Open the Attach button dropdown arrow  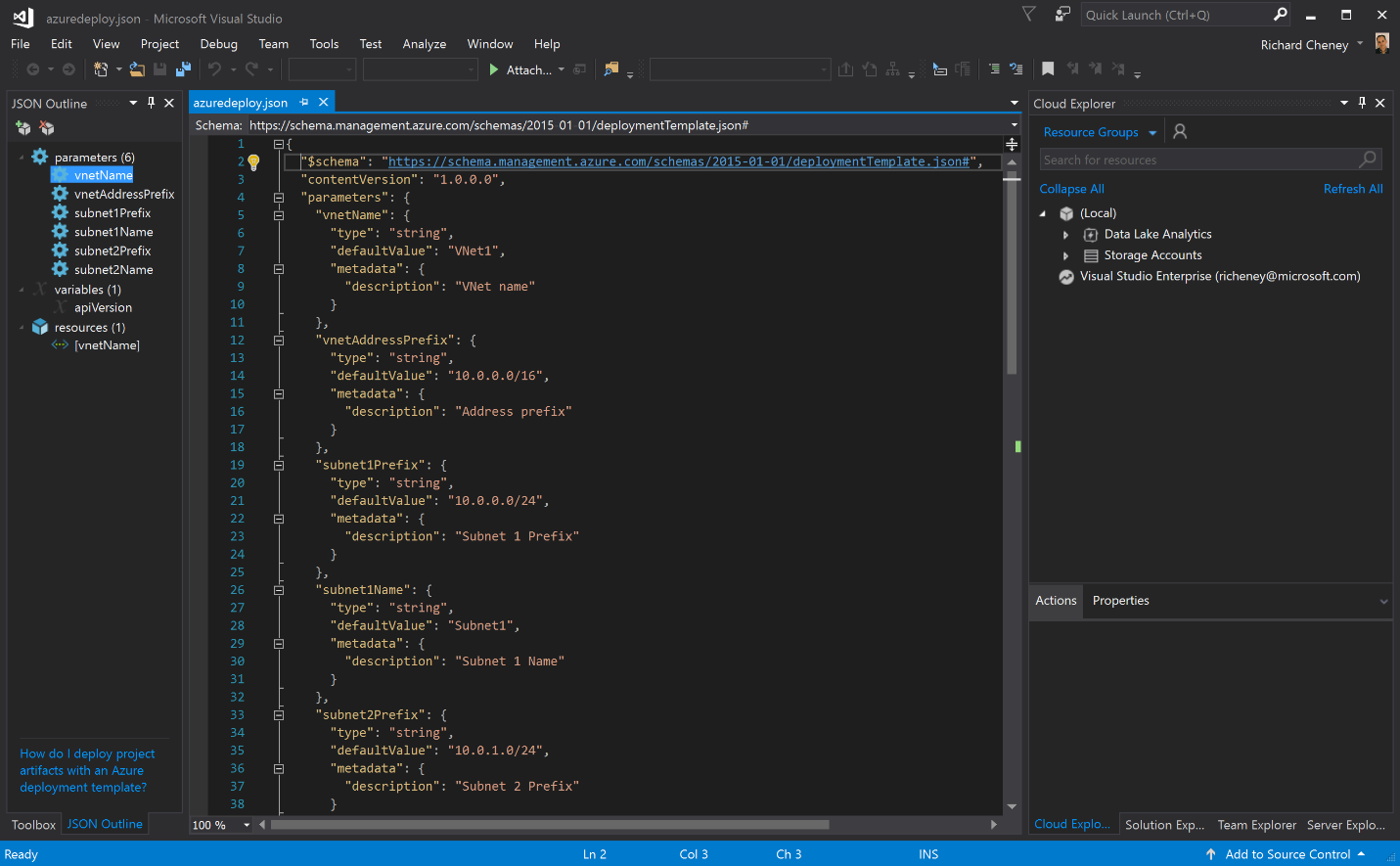[562, 69]
